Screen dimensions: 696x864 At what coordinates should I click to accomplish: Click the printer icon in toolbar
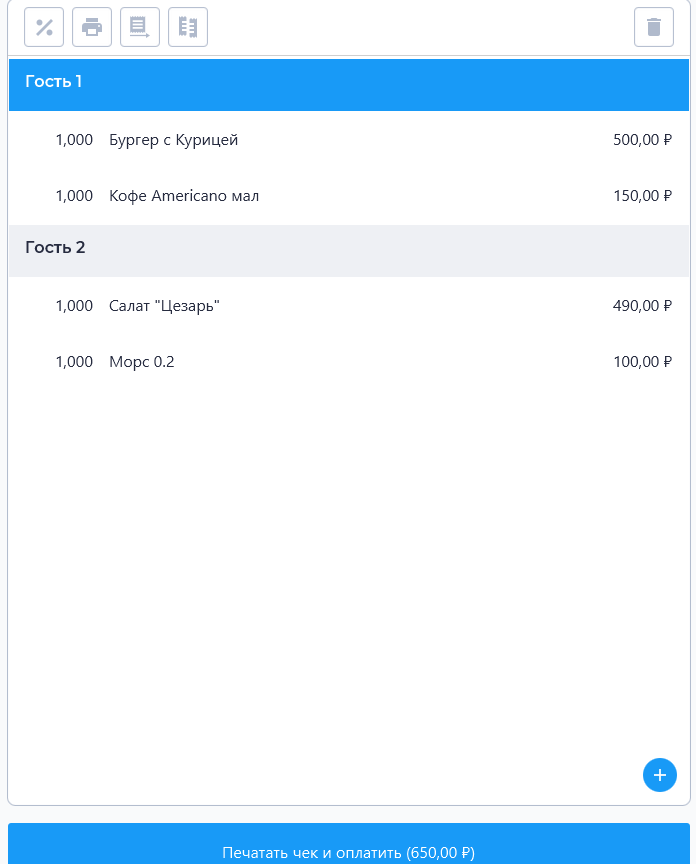tap(92, 27)
